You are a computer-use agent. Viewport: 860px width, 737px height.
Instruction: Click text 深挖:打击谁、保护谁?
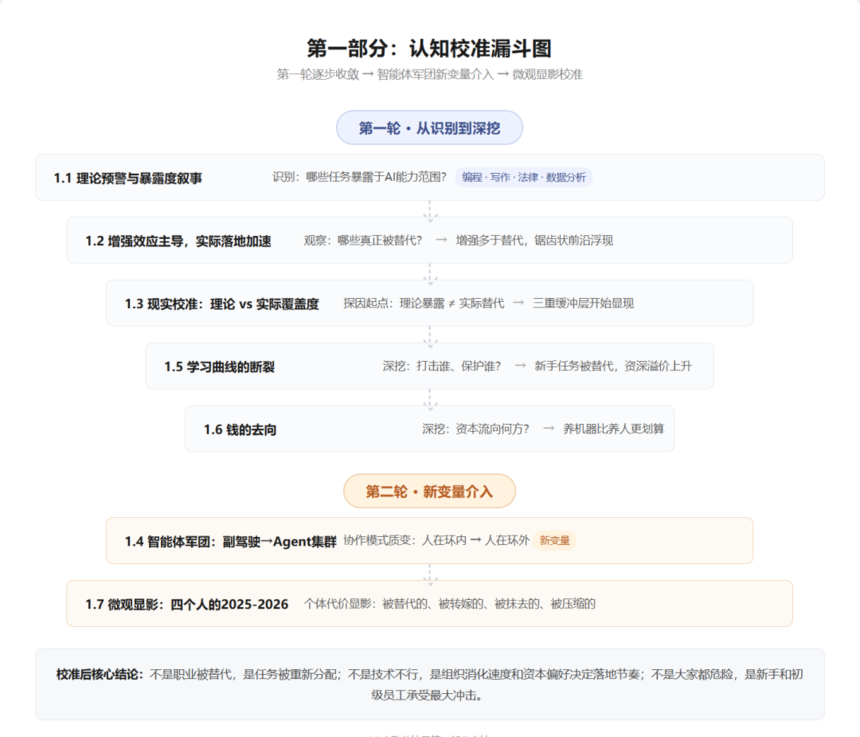(x=442, y=366)
